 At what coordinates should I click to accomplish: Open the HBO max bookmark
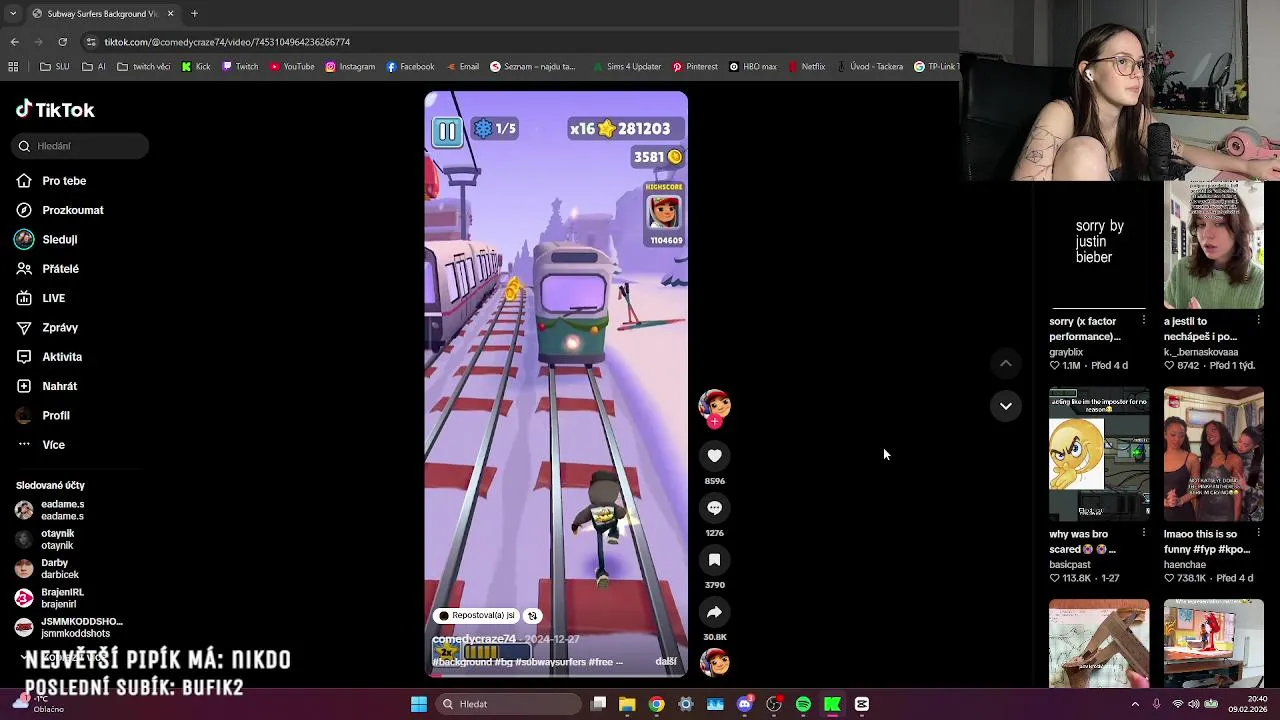[753, 67]
